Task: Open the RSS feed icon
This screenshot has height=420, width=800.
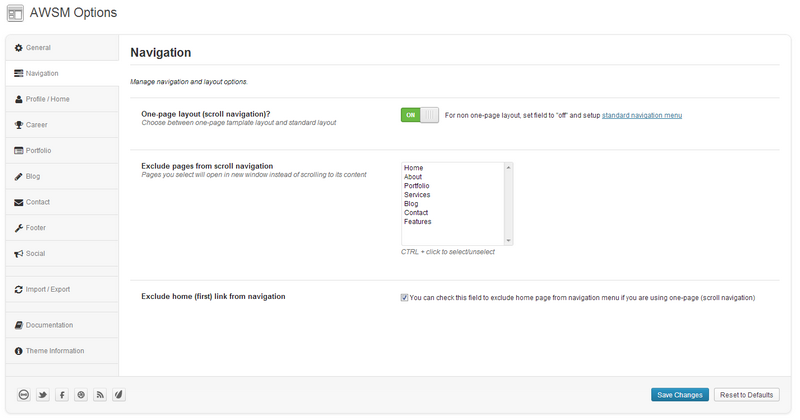Action: click(x=100, y=395)
